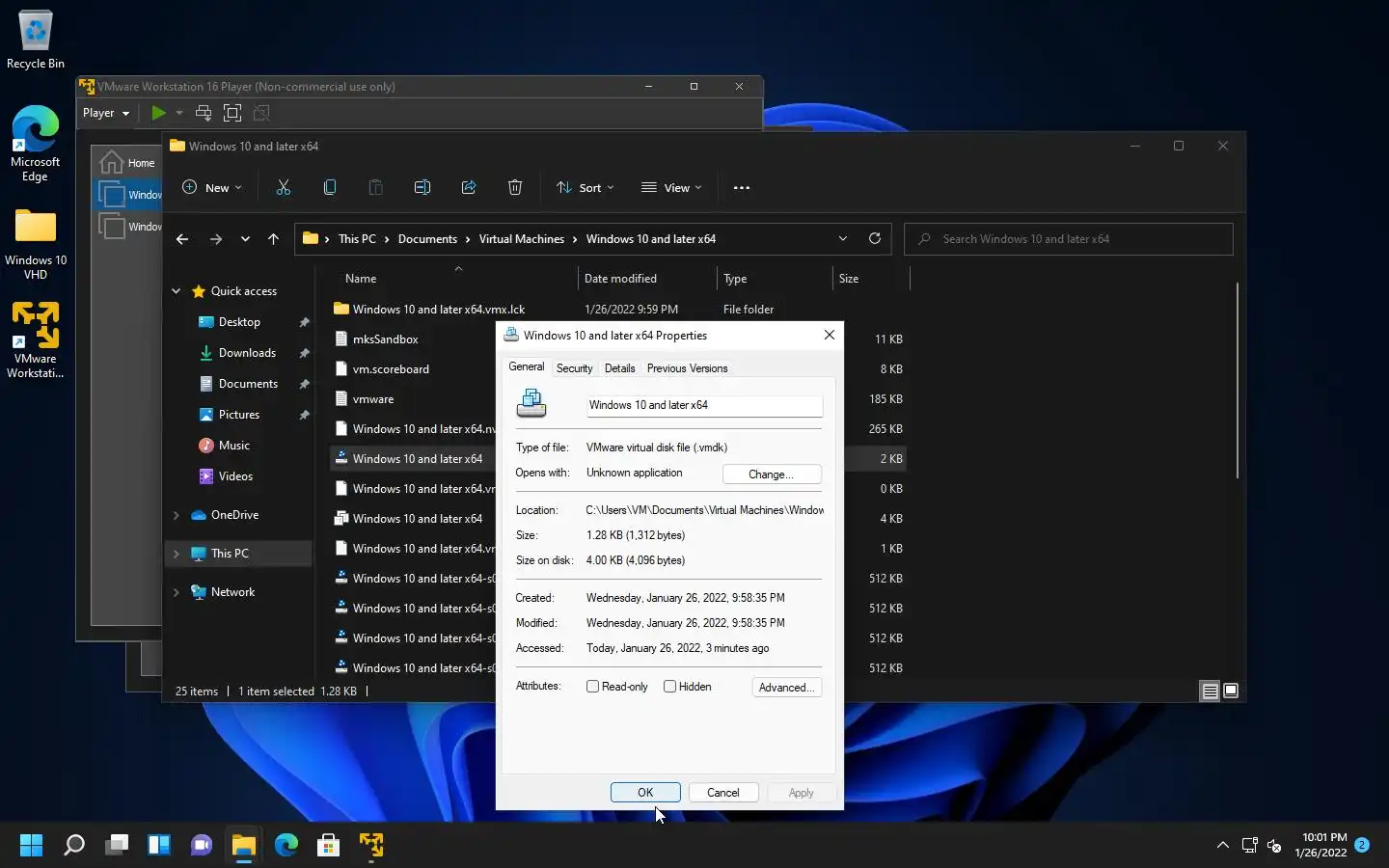Click the green Play button in VMware Player
The image size is (1389, 868).
[158, 113]
